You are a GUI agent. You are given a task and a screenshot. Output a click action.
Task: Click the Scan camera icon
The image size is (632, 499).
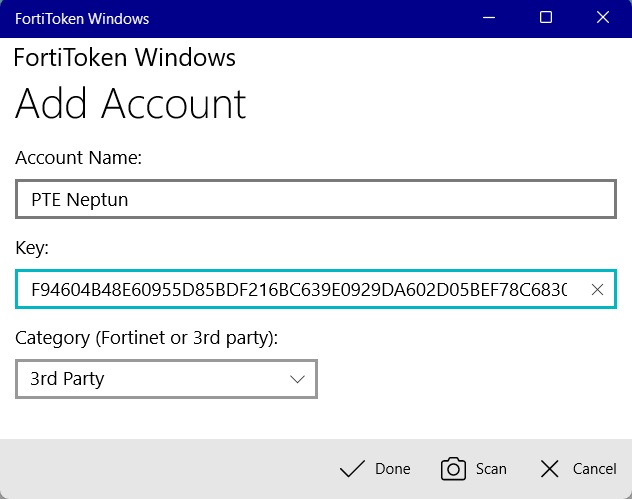[x=454, y=469]
